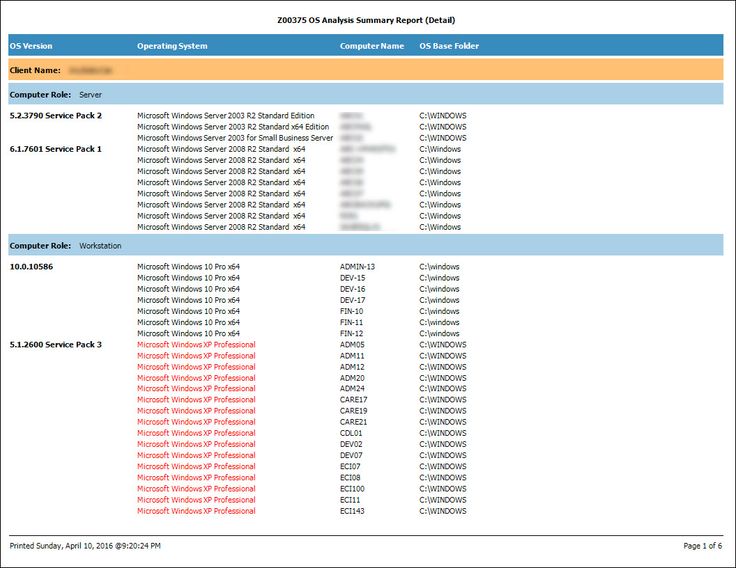This screenshot has width=736, height=568.
Task: Select computer name DEV07
Action: (351, 455)
